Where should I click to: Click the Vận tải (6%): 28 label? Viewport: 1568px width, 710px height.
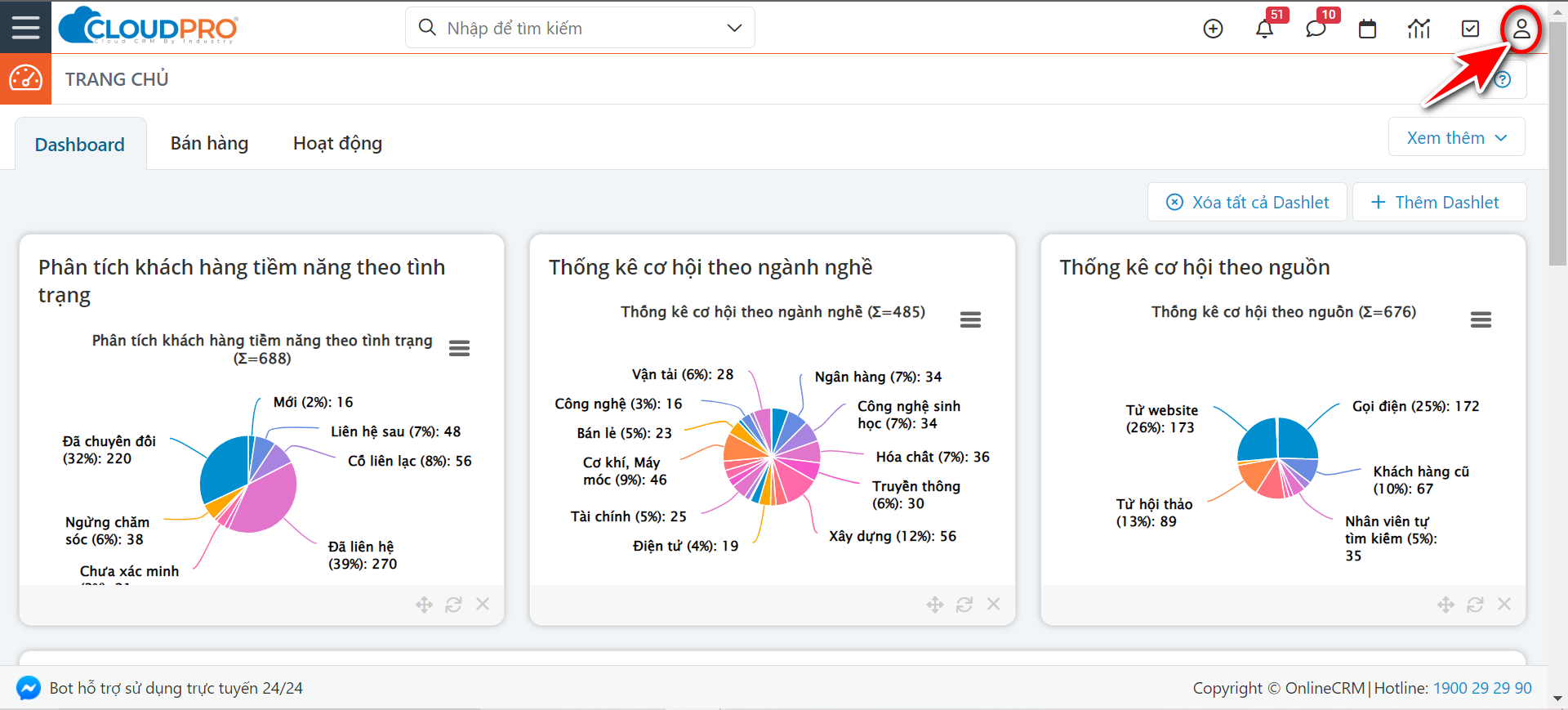tap(682, 374)
